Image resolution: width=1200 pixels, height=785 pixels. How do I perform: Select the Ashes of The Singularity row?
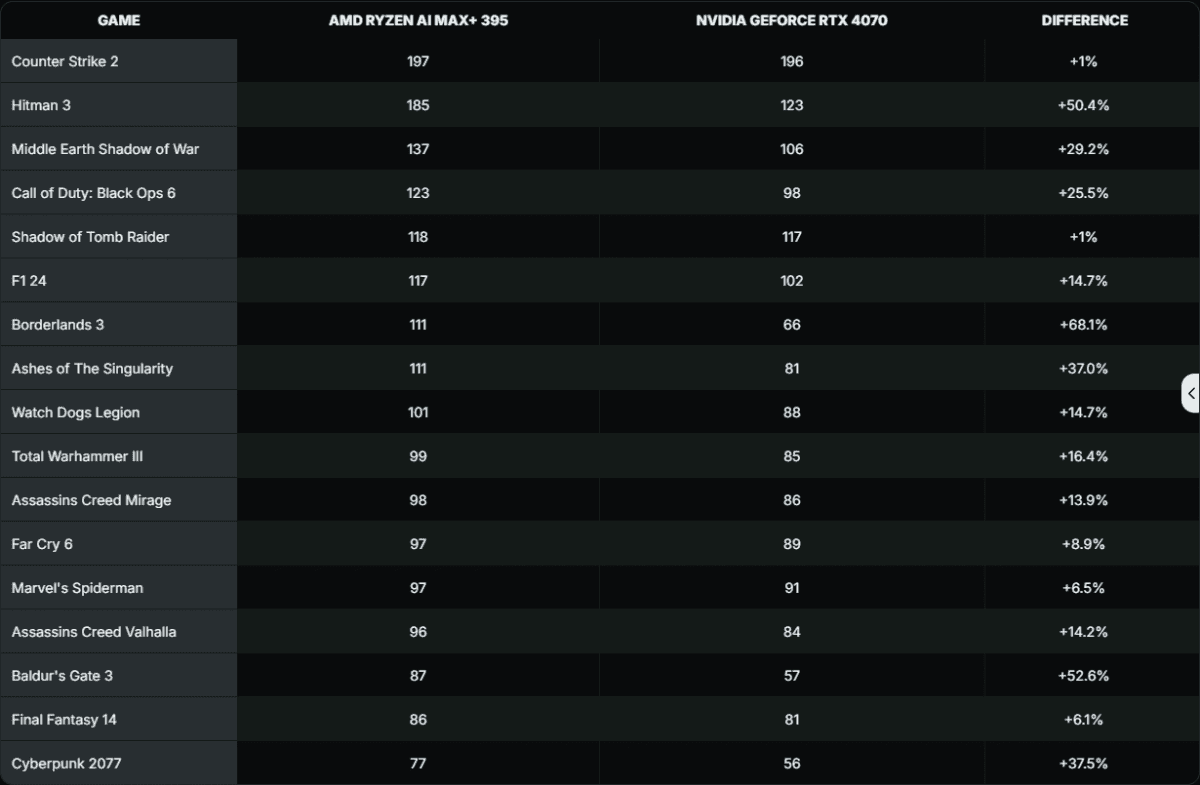pyautogui.click(x=92, y=369)
